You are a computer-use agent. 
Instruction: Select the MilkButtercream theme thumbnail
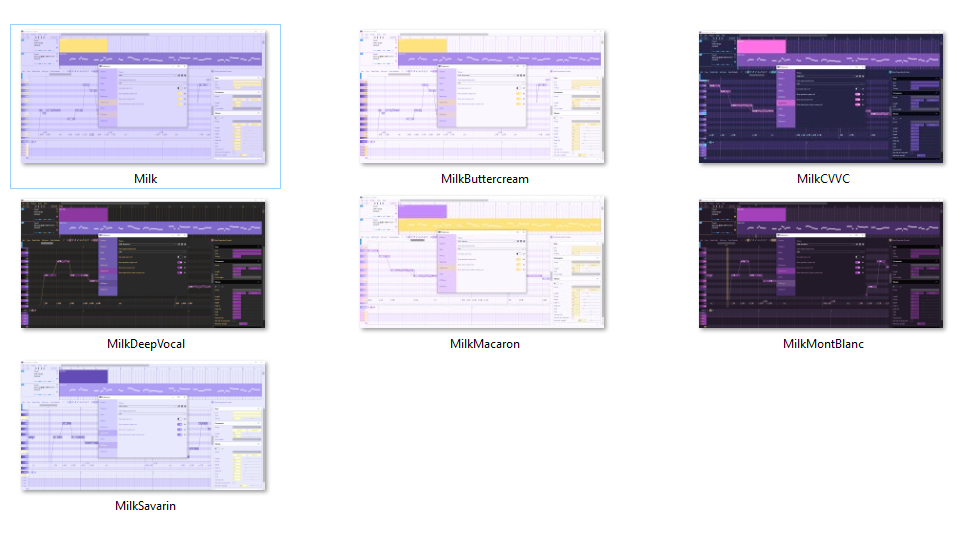(482, 97)
